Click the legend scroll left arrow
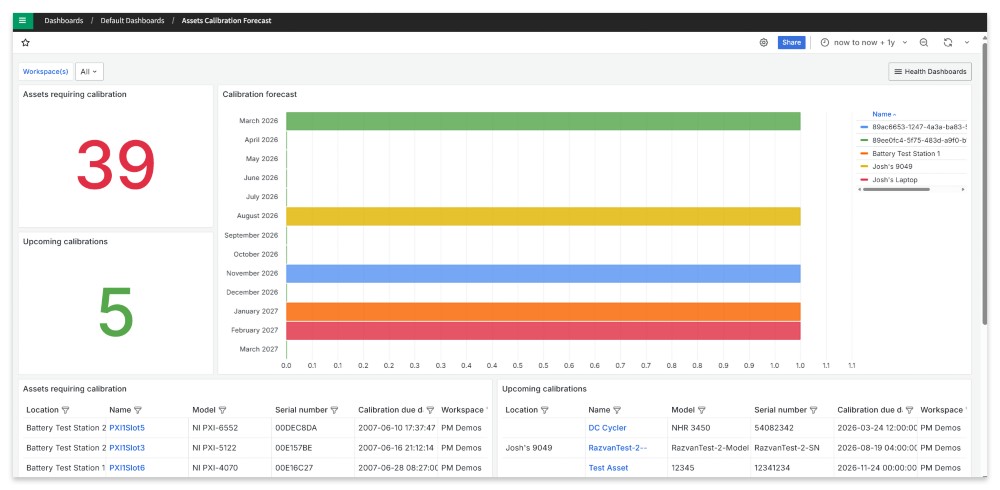 click(x=859, y=189)
